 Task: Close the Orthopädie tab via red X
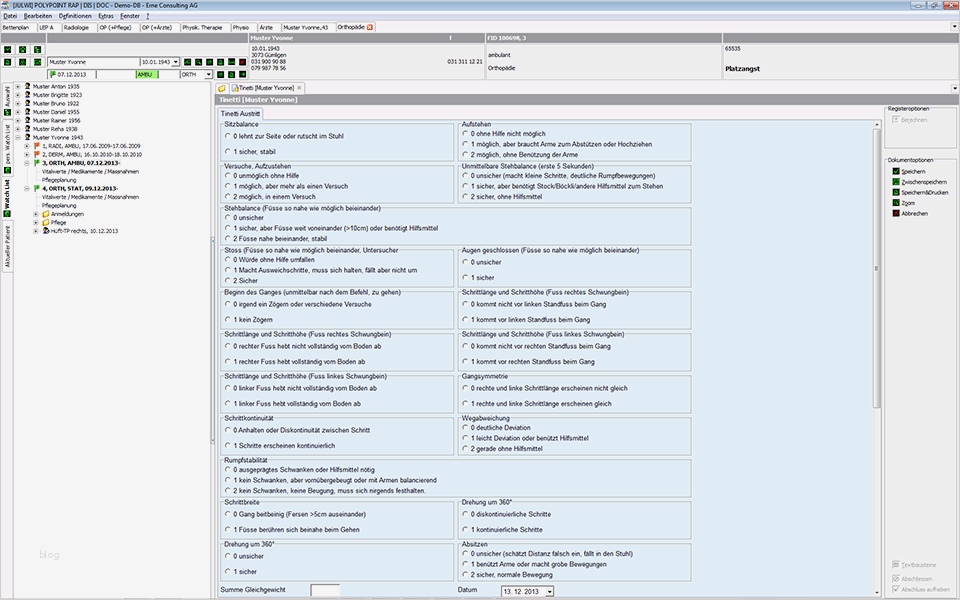click(370, 27)
